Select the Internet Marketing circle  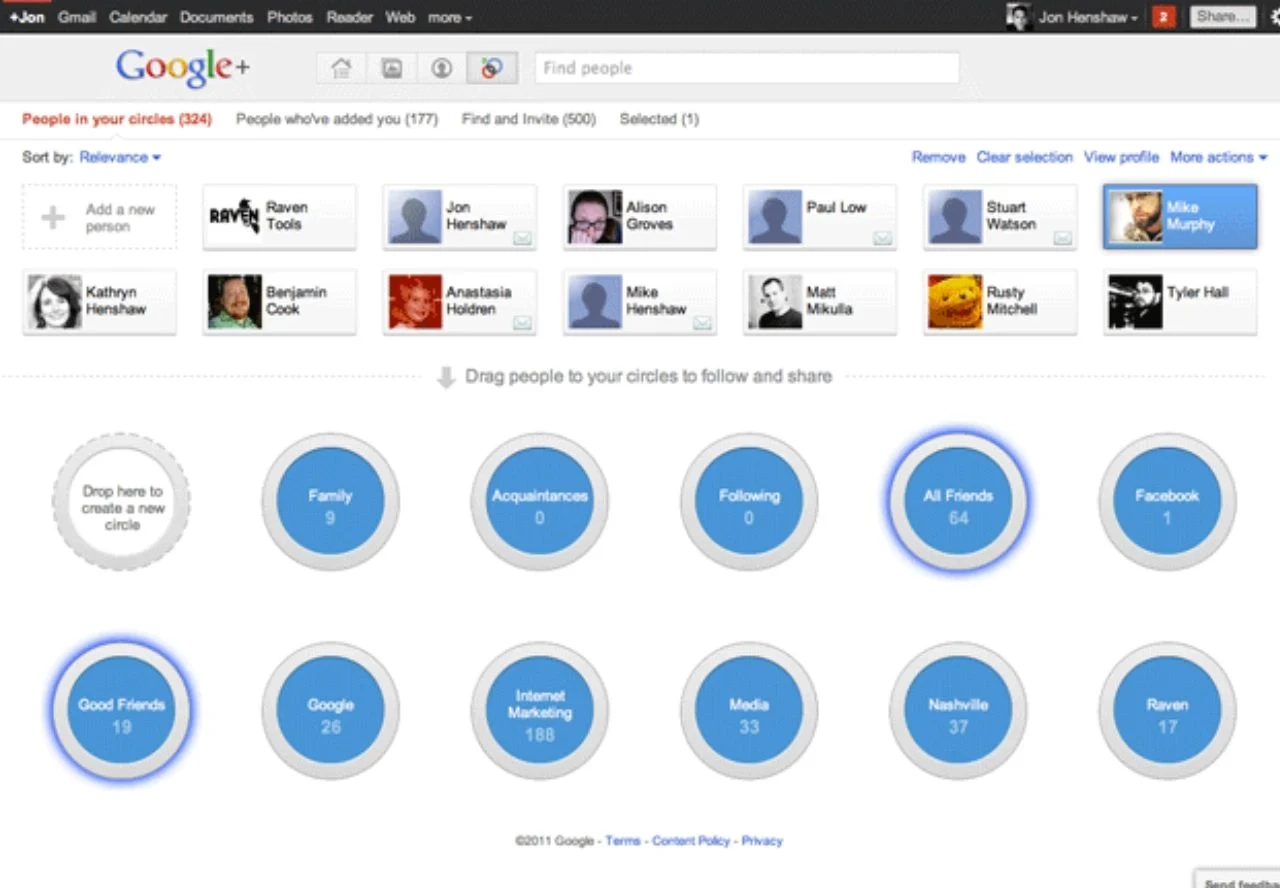coord(539,711)
